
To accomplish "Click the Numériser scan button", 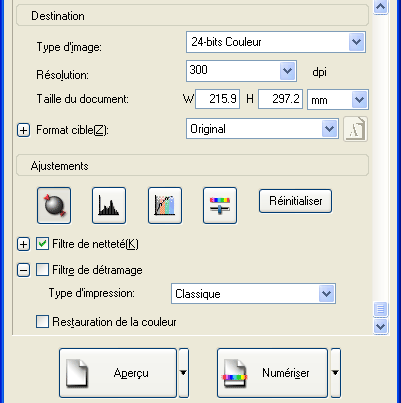I will tap(272, 373).
